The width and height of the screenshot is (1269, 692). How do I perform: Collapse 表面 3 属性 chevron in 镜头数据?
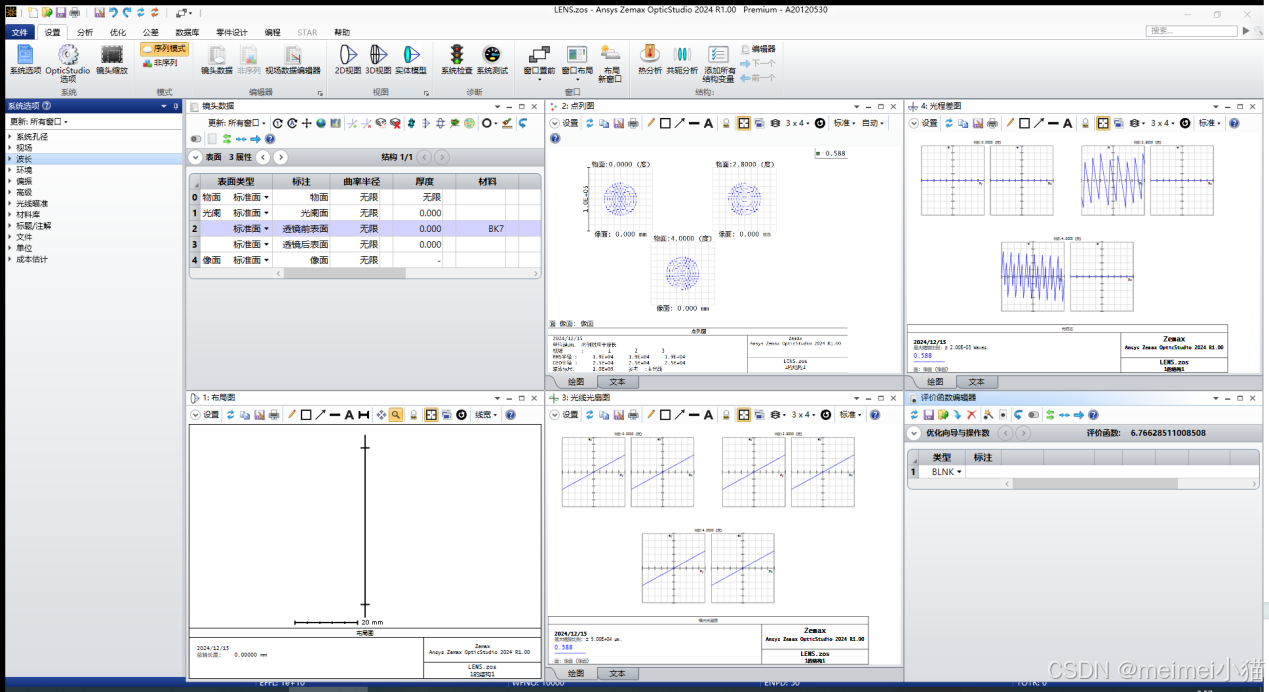click(196, 157)
